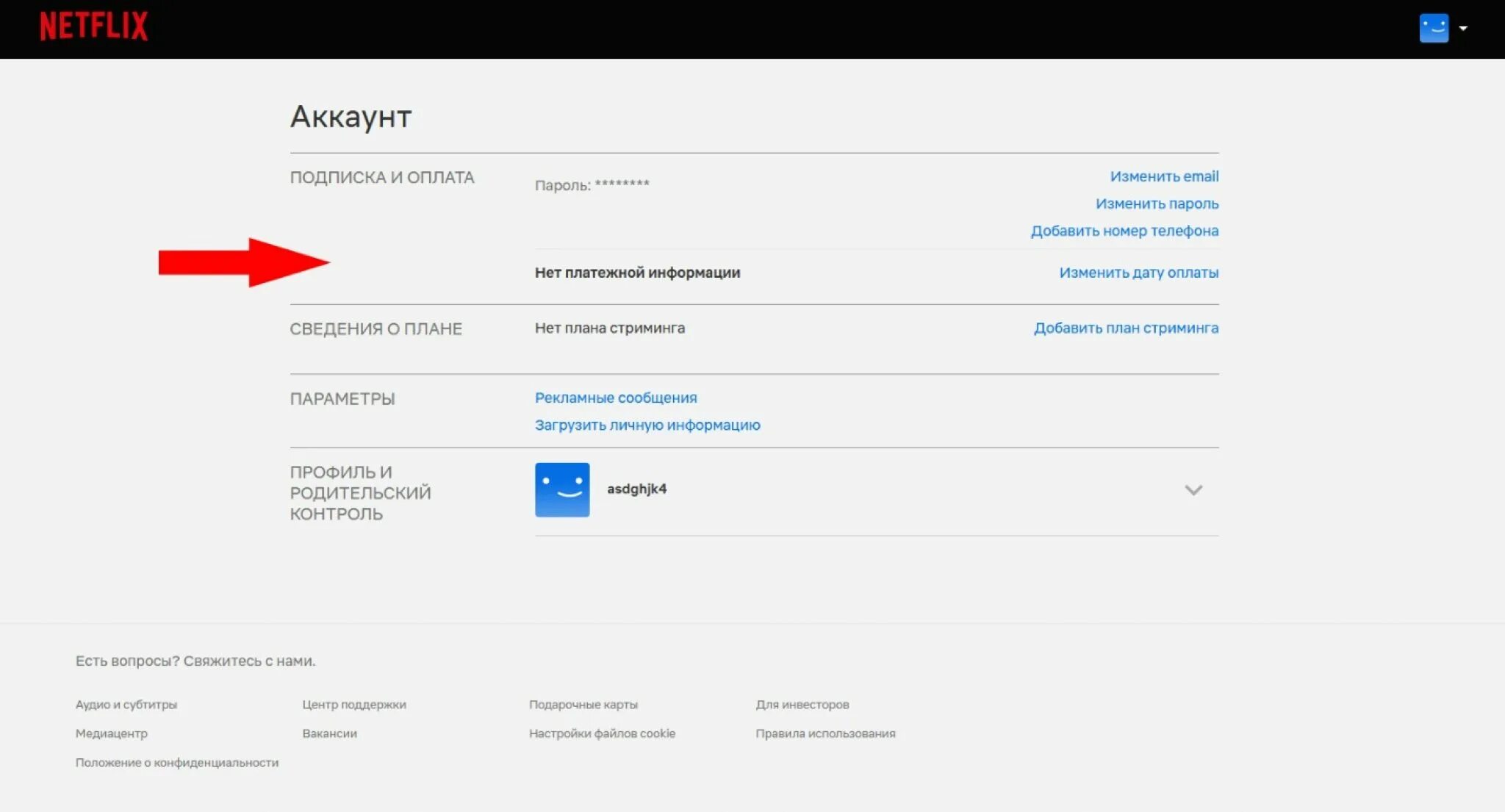The height and width of the screenshot is (812, 1505).
Task: Open the Изменить пароль link
Action: coord(1157,204)
